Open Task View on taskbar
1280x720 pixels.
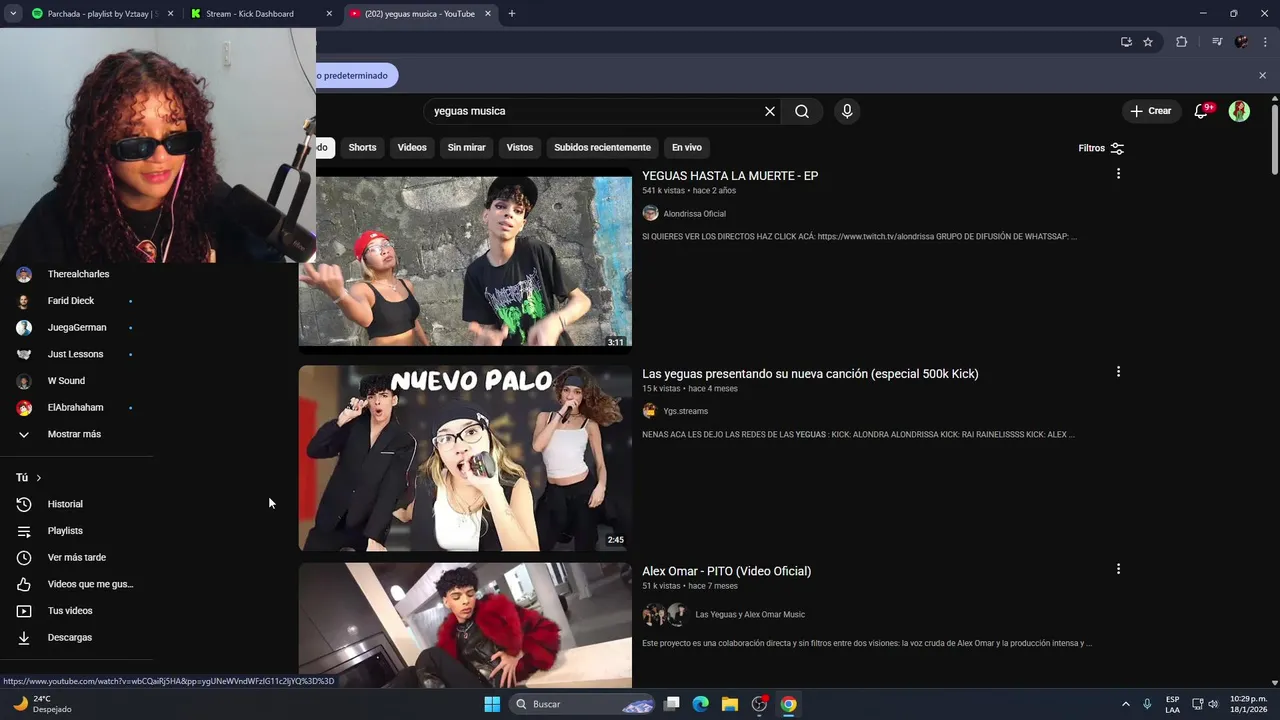[x=672, y=704]
